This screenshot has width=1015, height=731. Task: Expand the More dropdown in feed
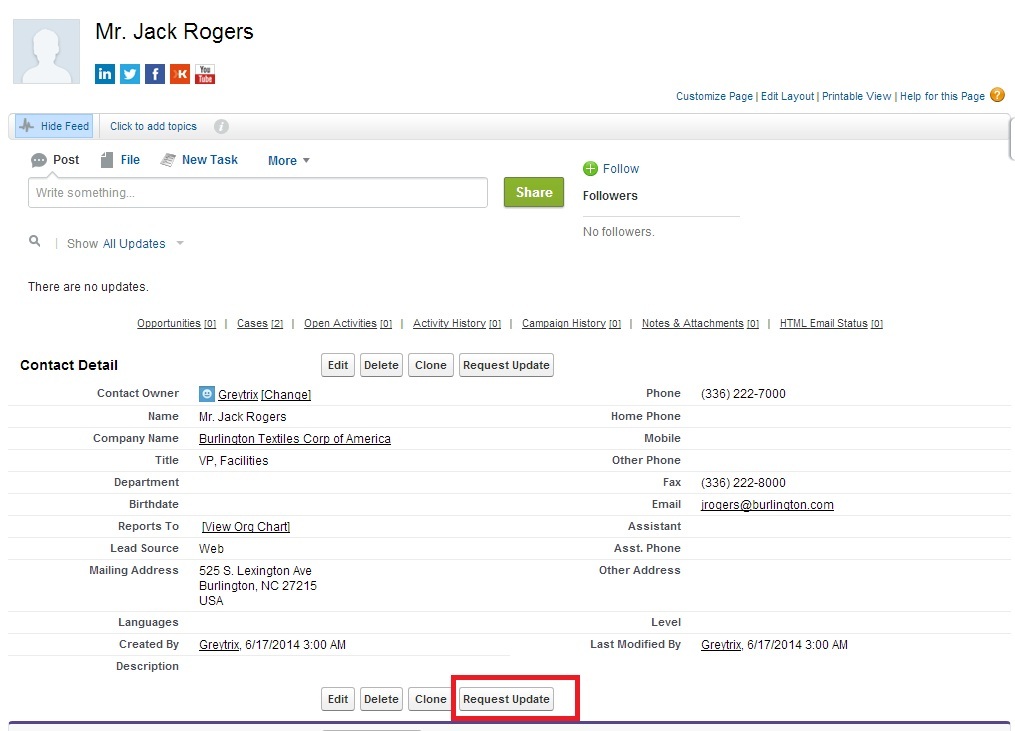[x=289, y=161]
